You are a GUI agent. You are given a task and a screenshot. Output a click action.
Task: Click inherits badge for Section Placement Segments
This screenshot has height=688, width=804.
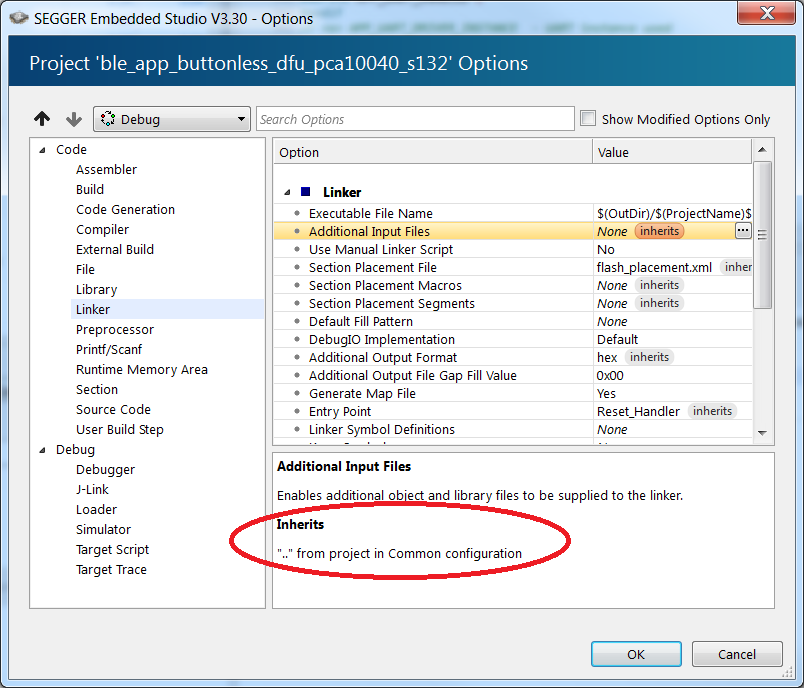(x=659, y=303)
